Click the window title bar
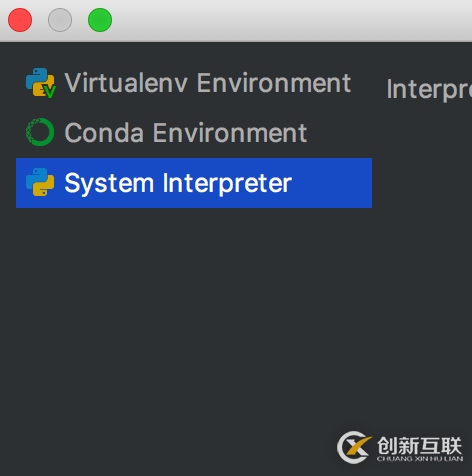 pos(290,20)
